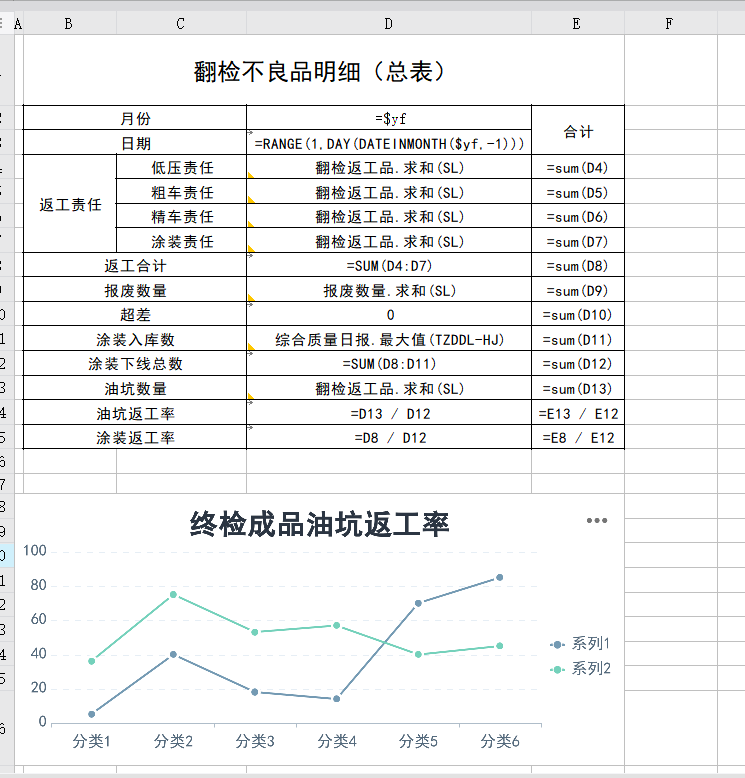745x778 pixels.
Task: Select the 返工责任 merged cell
Action: 70,205
